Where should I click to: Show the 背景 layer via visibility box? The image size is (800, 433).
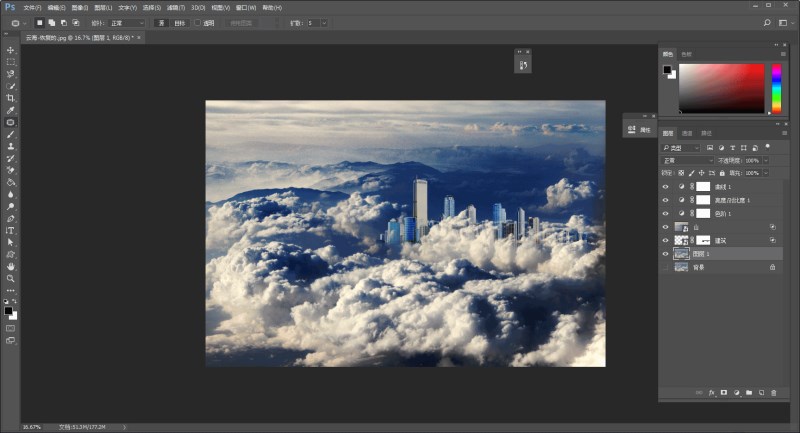(666, 267)
